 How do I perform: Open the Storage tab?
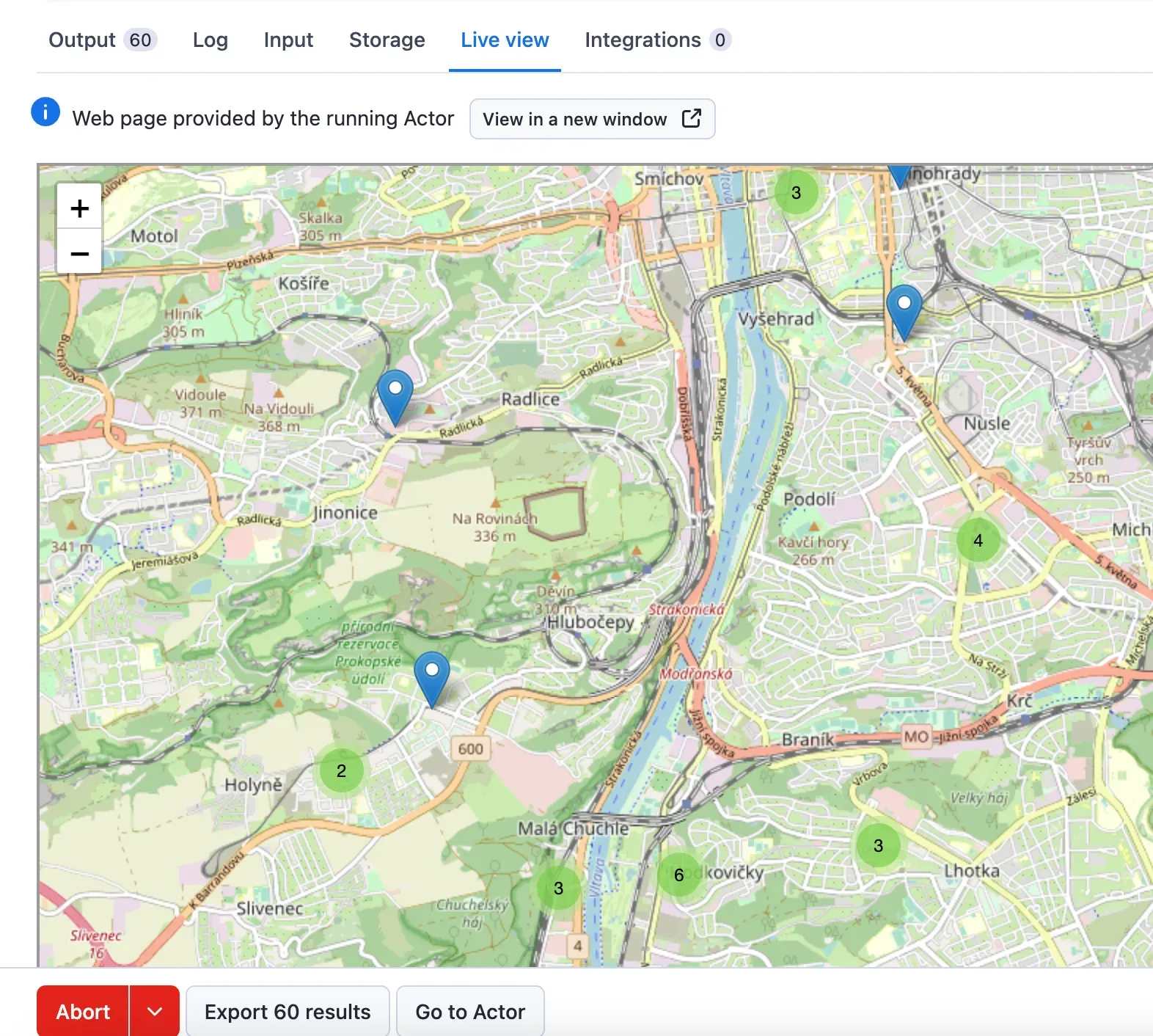387,40
